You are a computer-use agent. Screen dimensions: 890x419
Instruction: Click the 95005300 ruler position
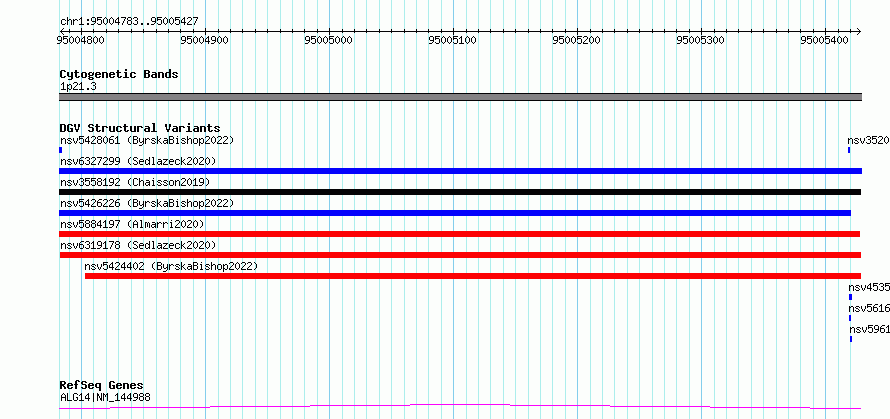[x=701, y=40]
